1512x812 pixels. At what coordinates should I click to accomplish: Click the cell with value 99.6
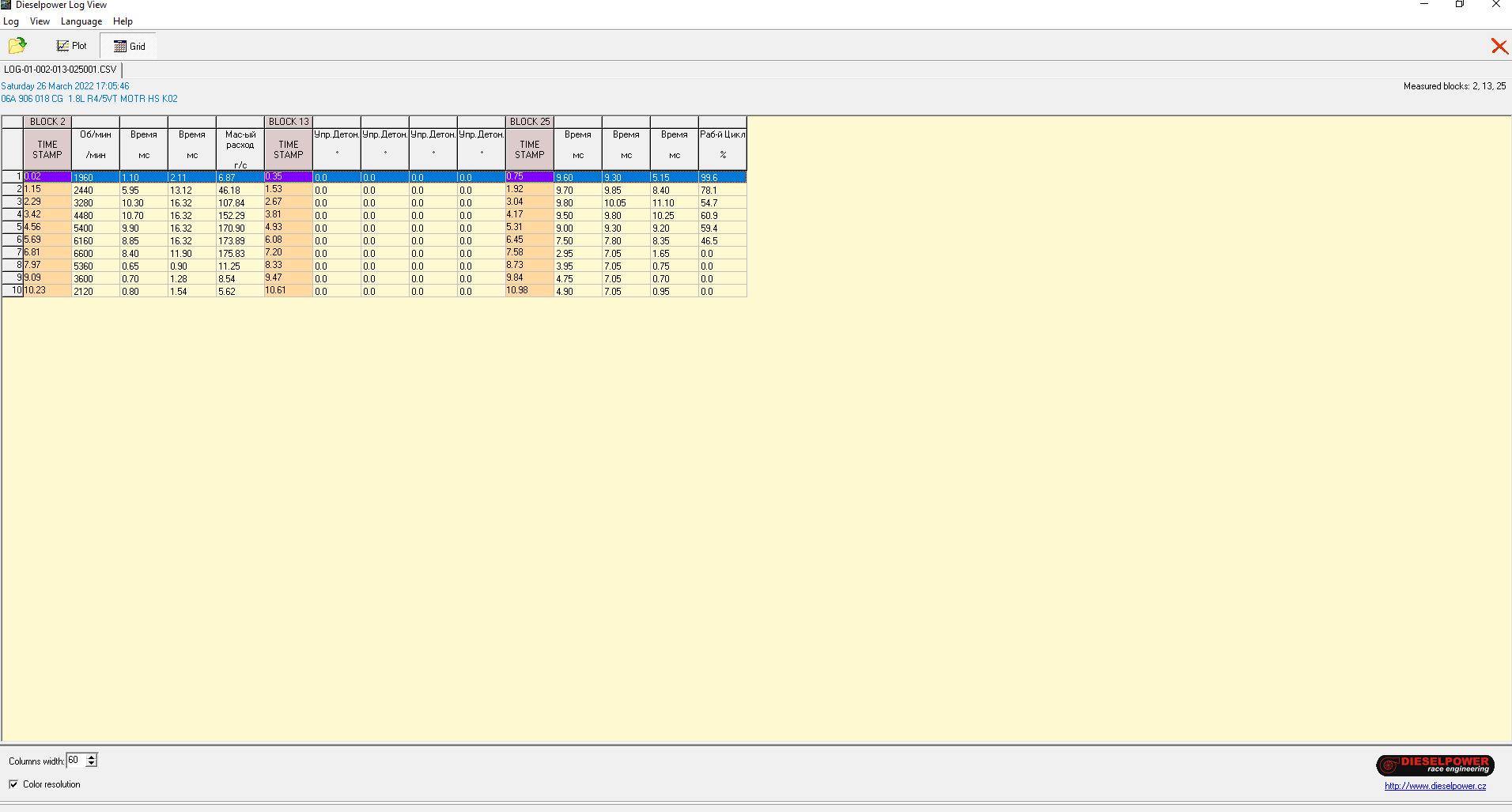click(723, 177)
